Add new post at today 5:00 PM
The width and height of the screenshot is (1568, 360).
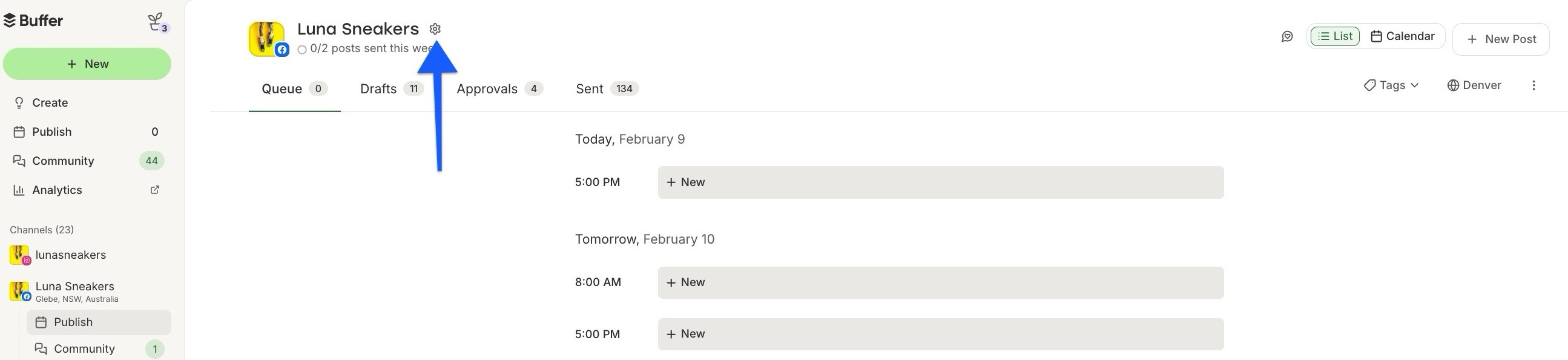coord(940,182)
